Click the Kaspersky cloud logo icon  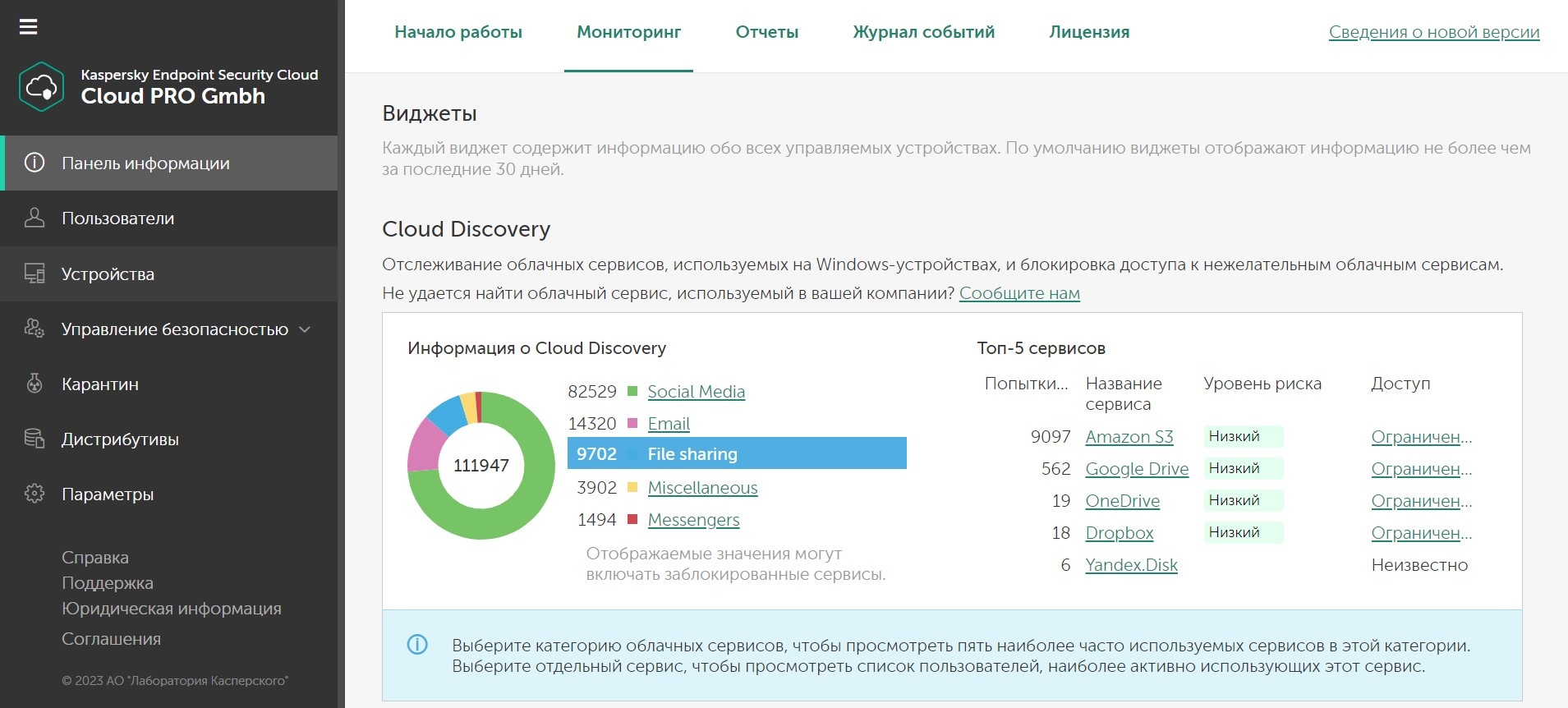click(x=41, y=86)
